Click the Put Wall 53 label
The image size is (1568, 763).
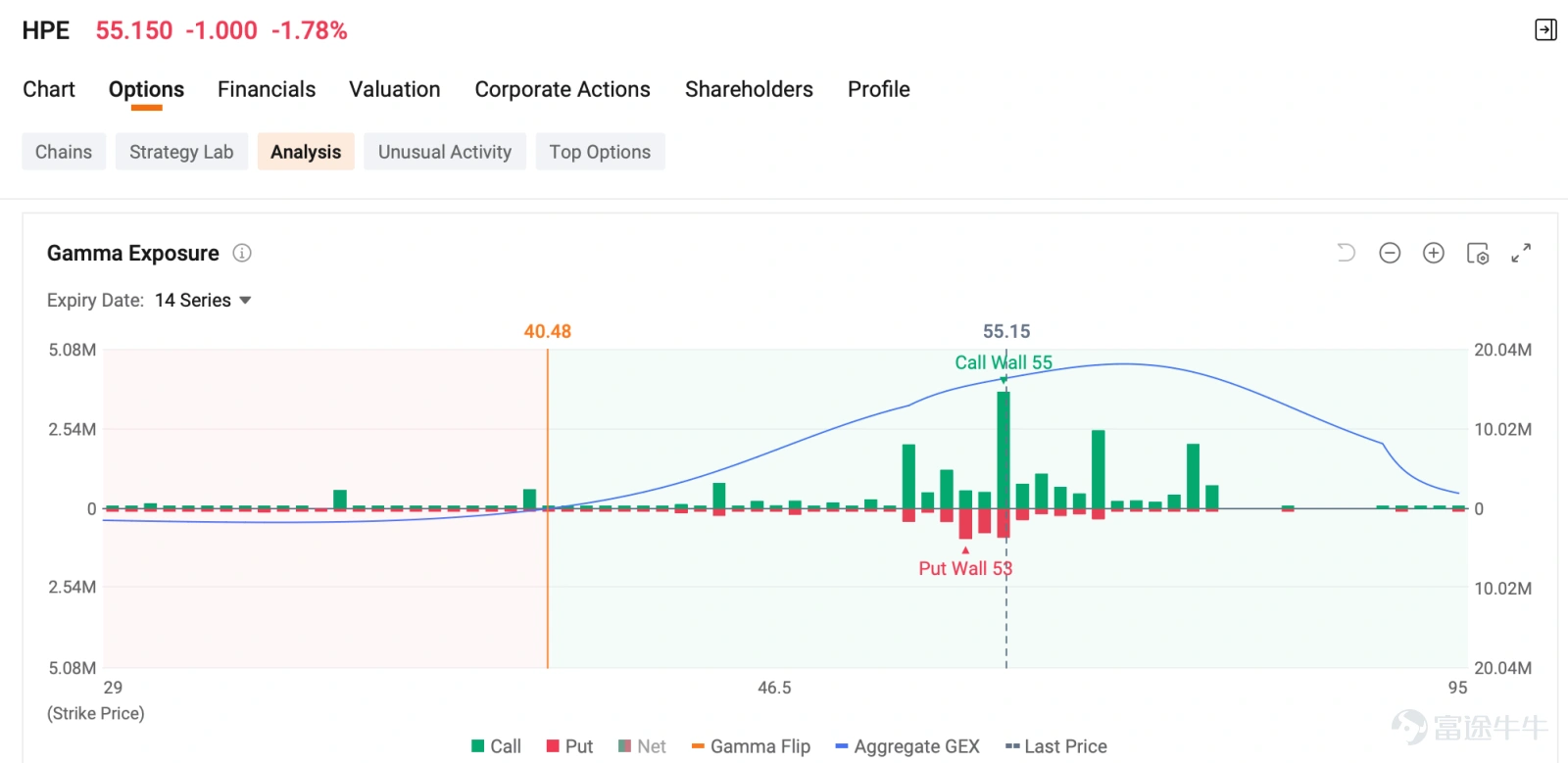pos(965,568)
